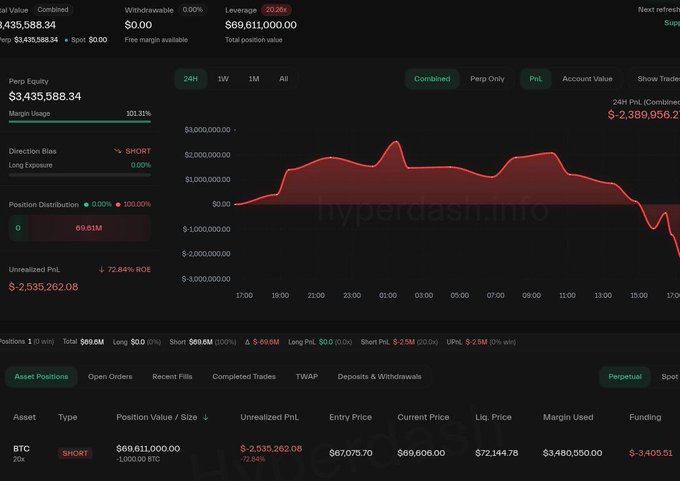This screenshot has height=481, width=680.
Task: Click the ROE down arrow icon
Action: [x=102, y=270]
